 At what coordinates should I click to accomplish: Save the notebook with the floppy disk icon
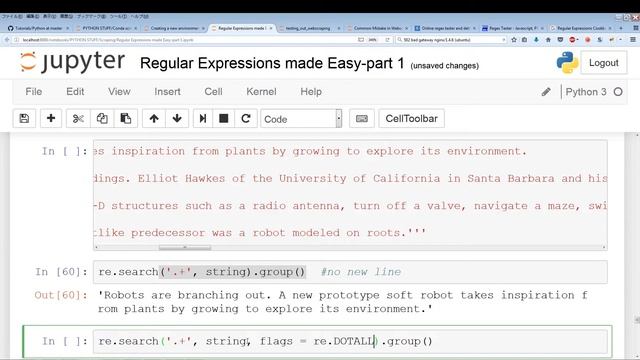pyautogui.click(x=24, y=119)
